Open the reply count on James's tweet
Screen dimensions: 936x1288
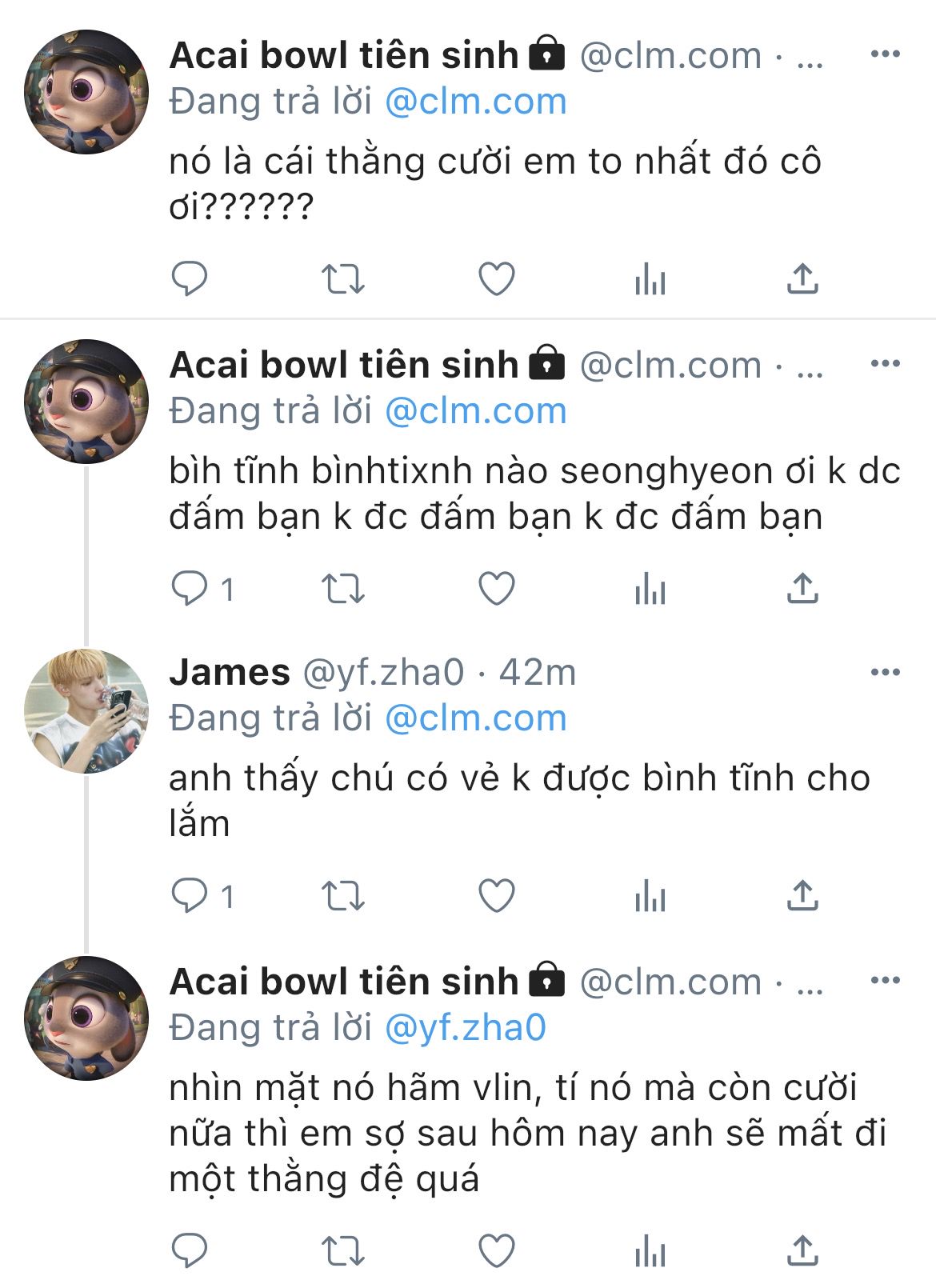[x=203, y=896]
